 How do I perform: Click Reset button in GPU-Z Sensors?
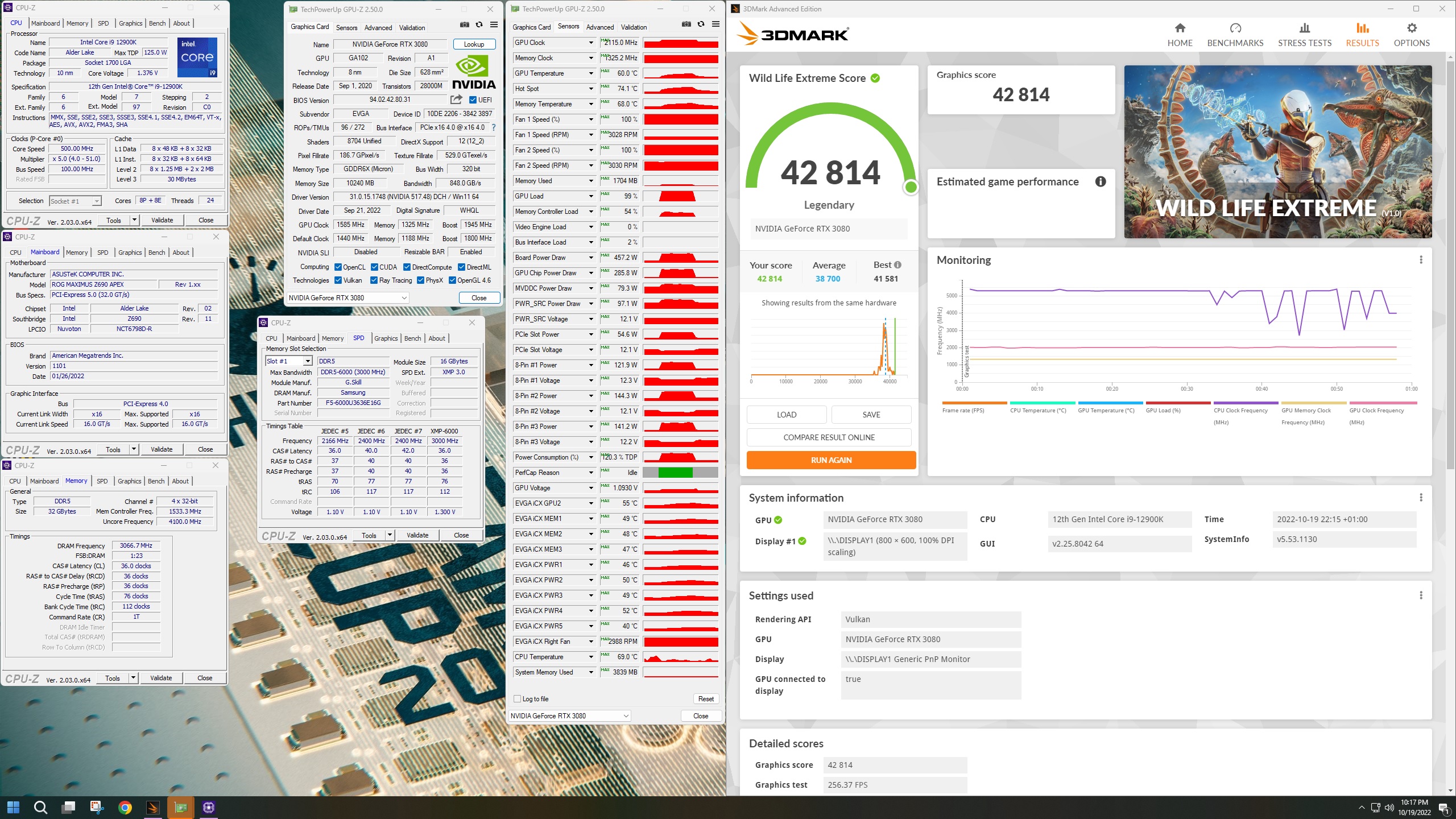pos(706,698)
